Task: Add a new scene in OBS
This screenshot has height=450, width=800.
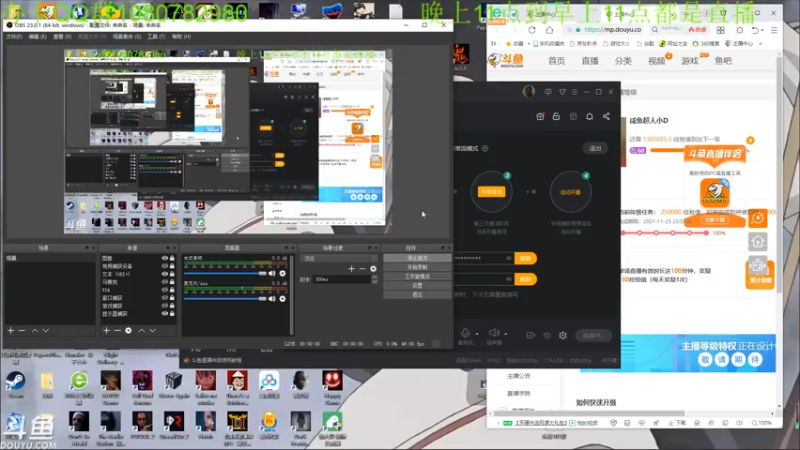Action: (11, 331)
